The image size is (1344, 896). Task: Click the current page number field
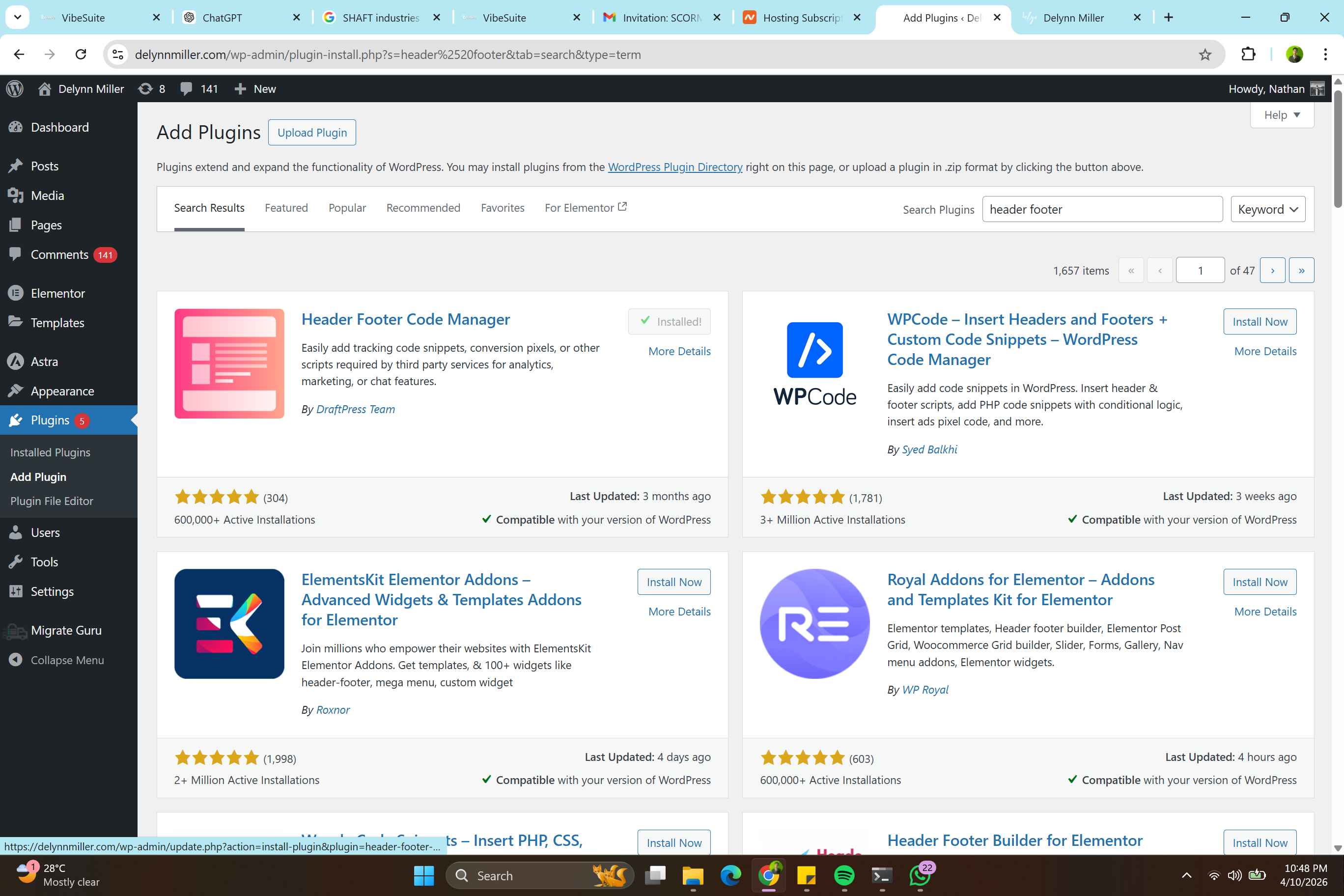click(1200, 270)
